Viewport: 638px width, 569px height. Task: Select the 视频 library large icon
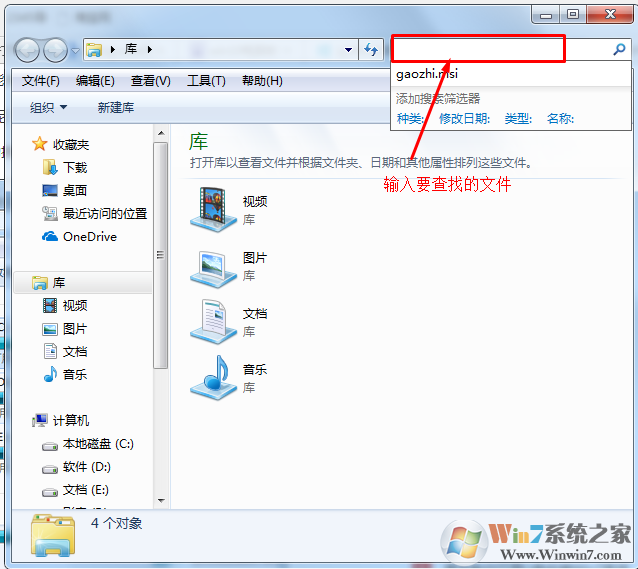pyautogui.click(x=213, y=209)
